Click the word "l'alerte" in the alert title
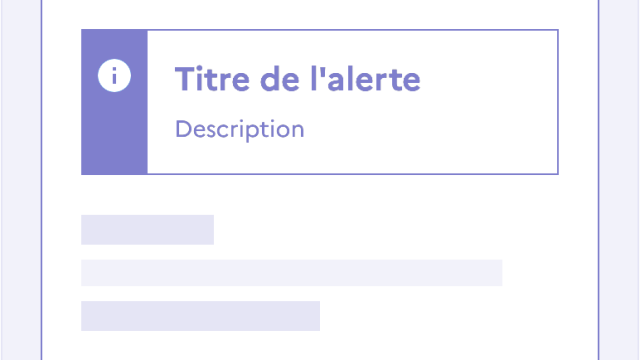Screen dimensions: 640x360 click(365, 79)
